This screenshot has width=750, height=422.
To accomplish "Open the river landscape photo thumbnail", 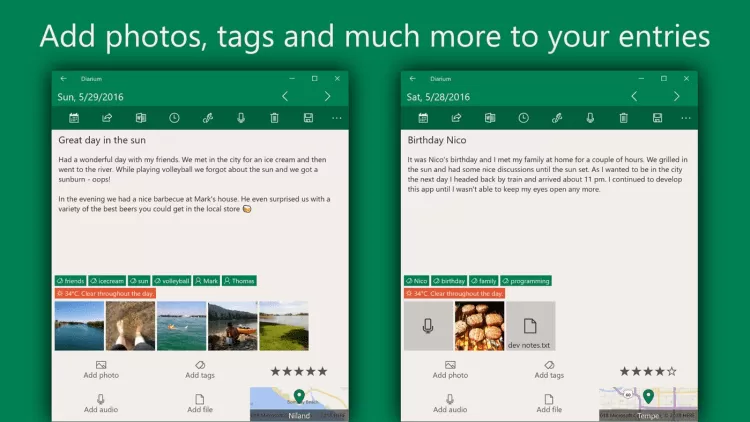I will click(79, 326).
